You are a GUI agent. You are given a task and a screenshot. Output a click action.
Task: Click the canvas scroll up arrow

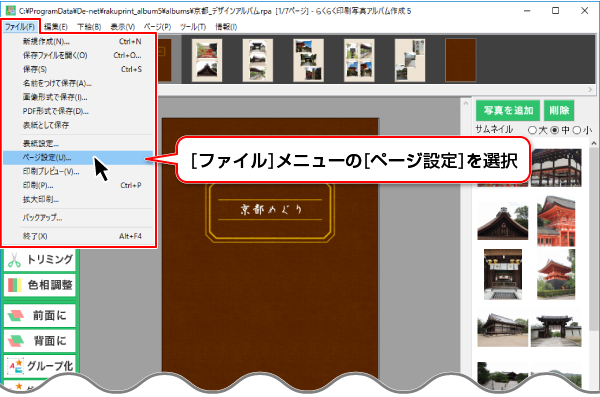(466, 103)
